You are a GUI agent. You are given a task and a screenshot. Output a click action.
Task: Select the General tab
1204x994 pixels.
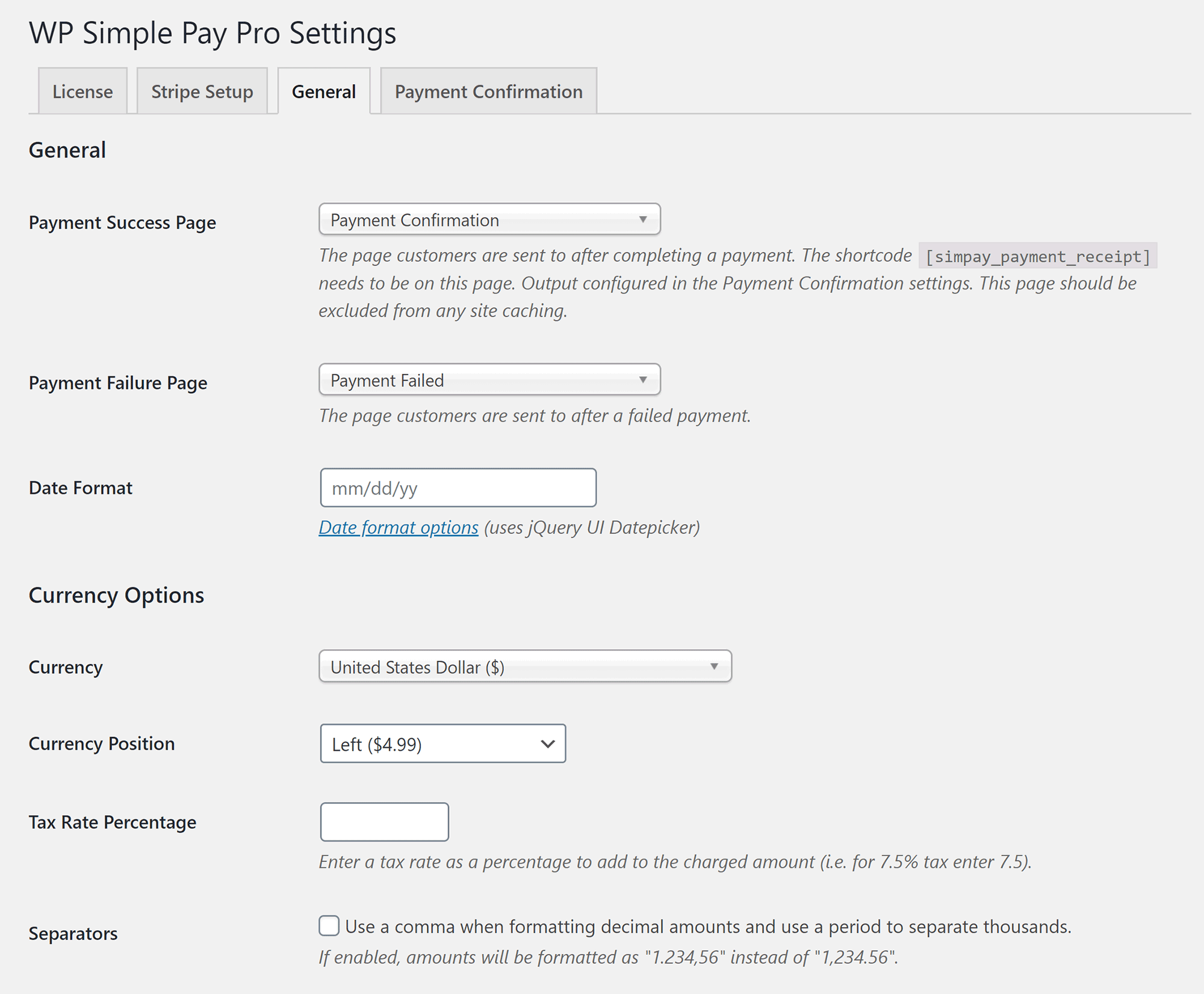324,91
